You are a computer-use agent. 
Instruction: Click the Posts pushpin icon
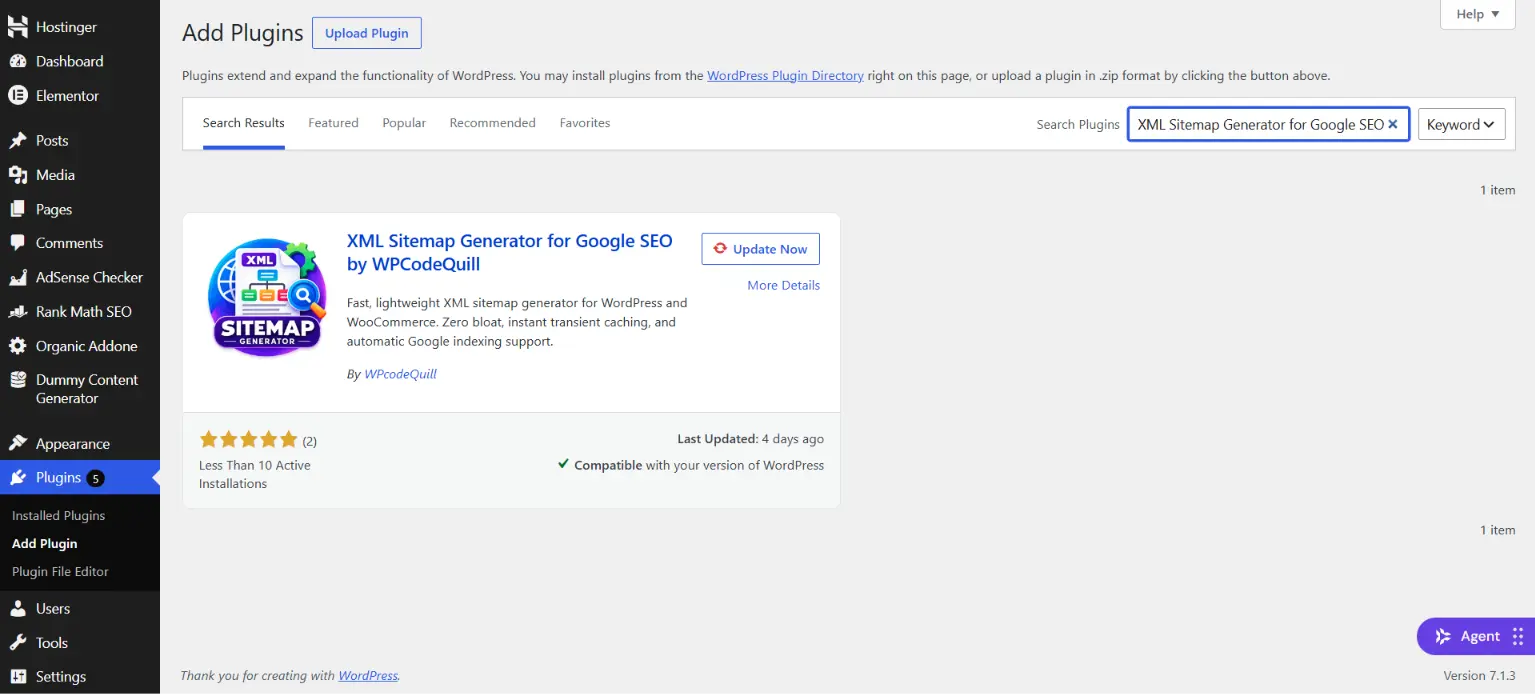pyautogui.click(x=18, y=141)
